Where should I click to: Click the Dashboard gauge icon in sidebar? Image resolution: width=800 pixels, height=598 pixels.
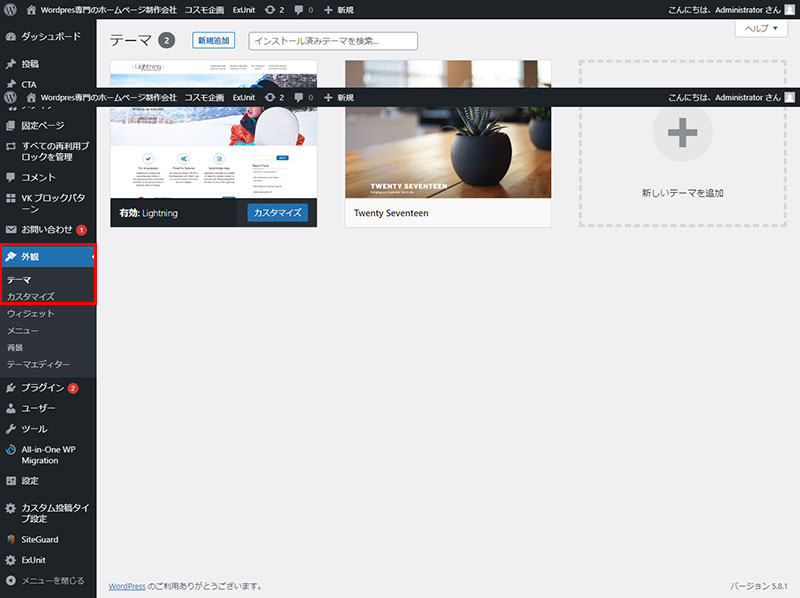[10, 36]
